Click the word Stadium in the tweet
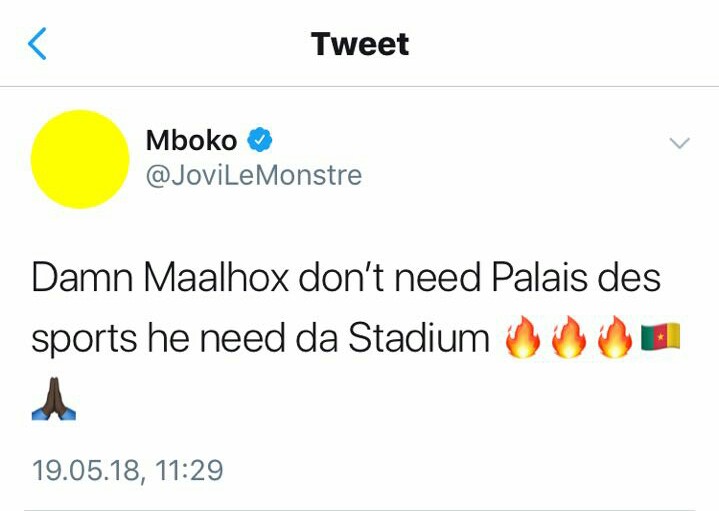The height and width of the screenshot is (511, 719). pyautogui.click(x=418, y=340)
